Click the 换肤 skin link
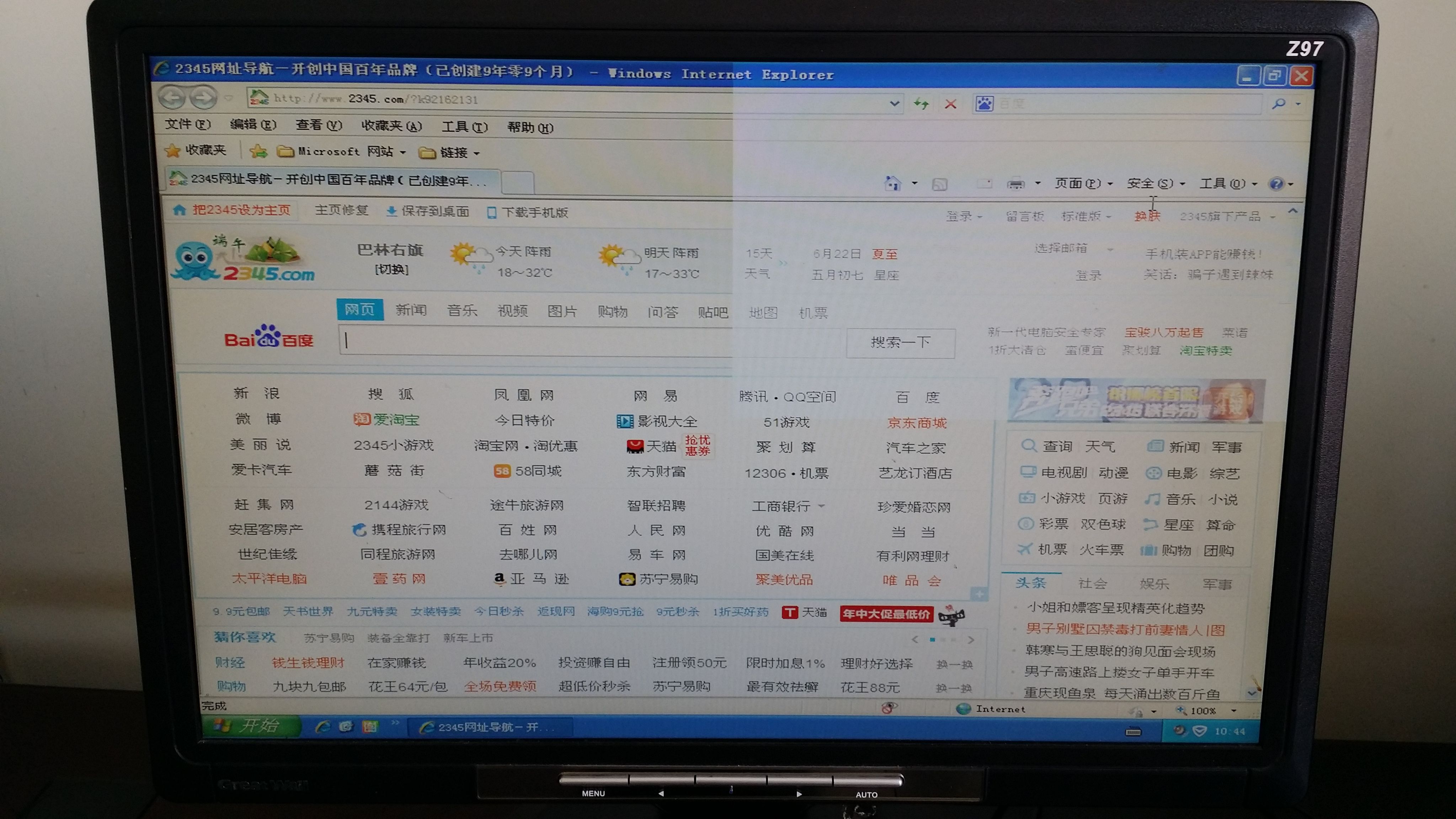1456x819 pixels. (1147, 216)
